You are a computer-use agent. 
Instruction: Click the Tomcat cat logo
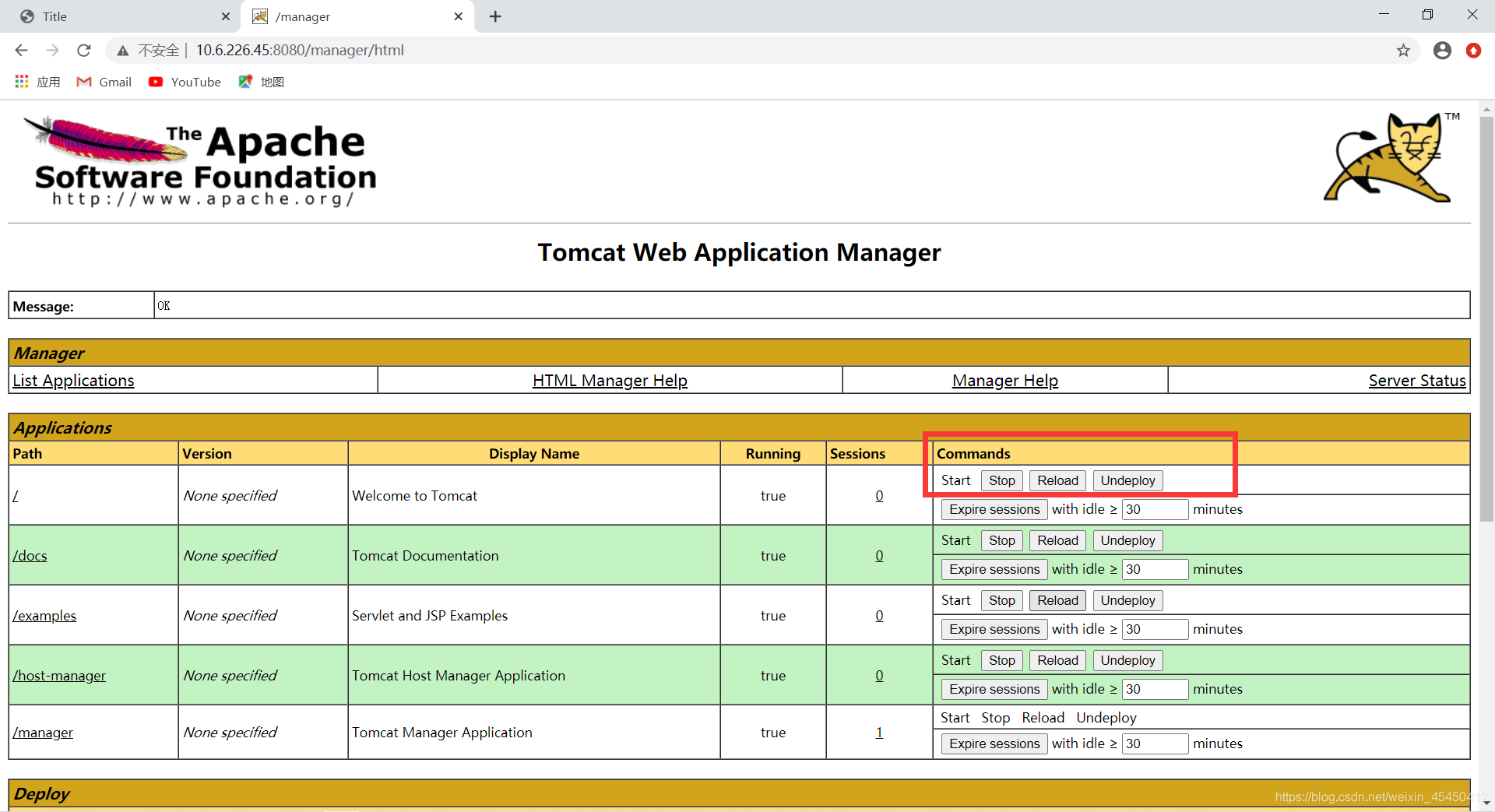click(x=1391, y=157)
